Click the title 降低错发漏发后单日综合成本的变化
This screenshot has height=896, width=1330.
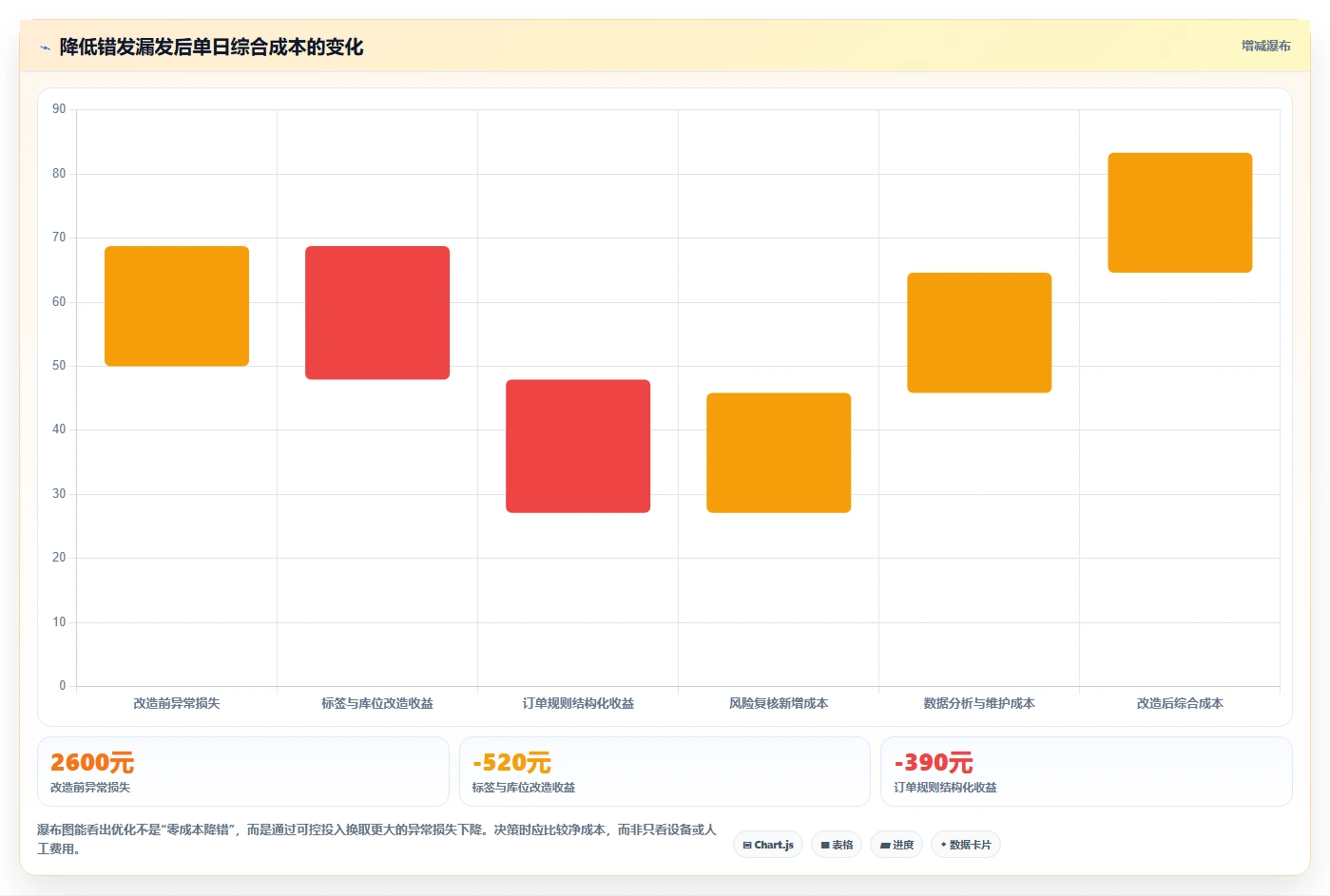(211, 47)
